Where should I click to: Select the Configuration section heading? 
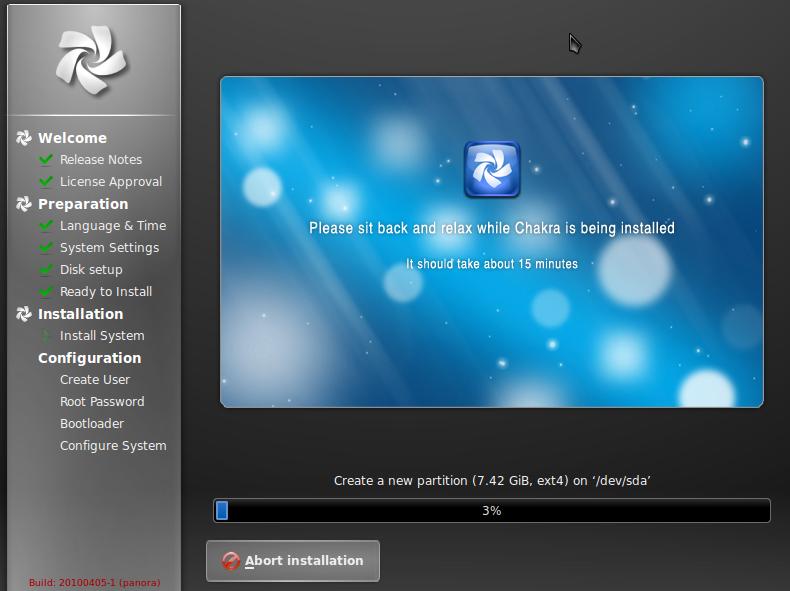[x=89, y=358]
